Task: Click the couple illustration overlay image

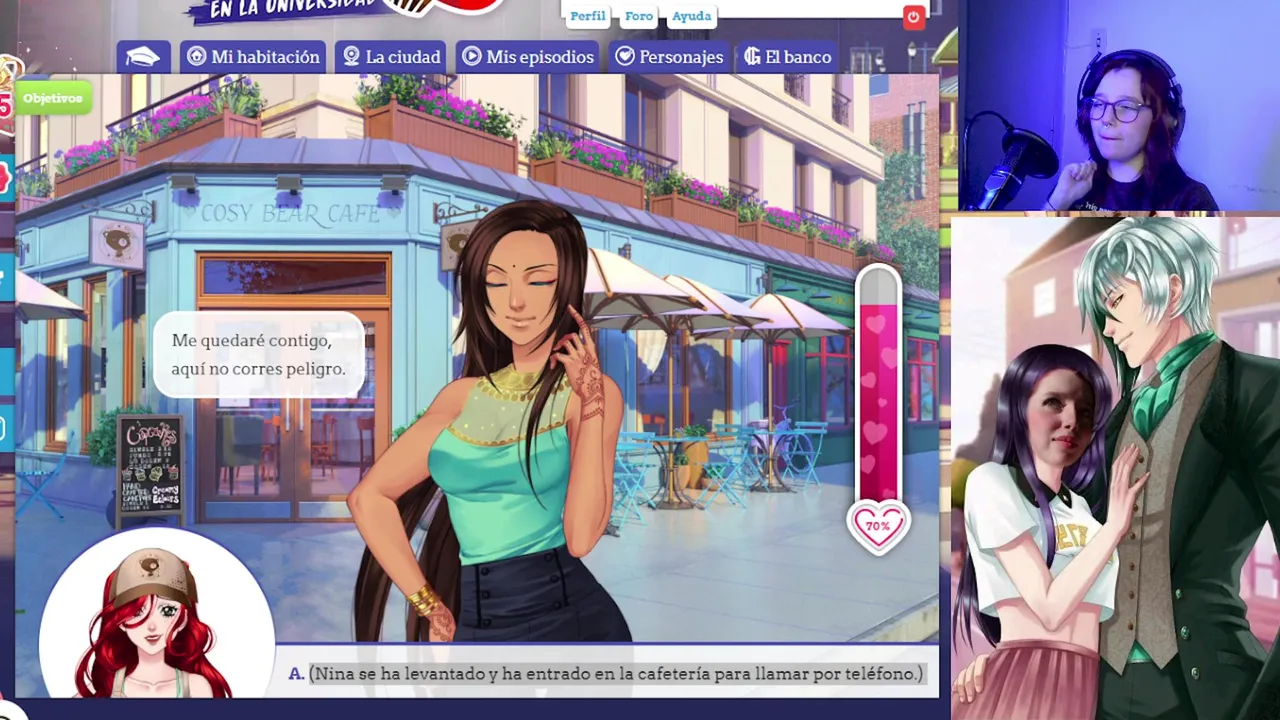Action: point(1115,468)
